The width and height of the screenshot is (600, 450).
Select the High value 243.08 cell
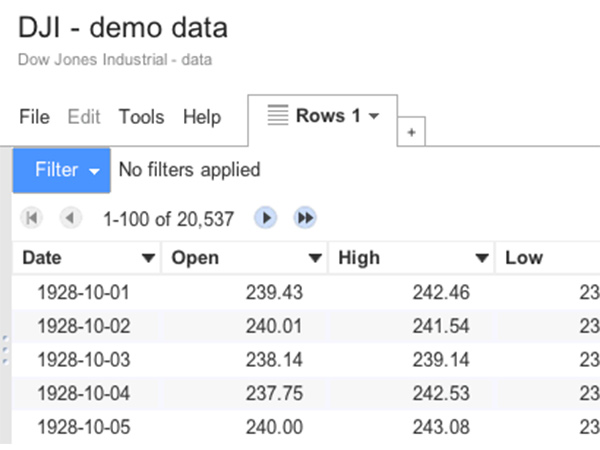439,427
